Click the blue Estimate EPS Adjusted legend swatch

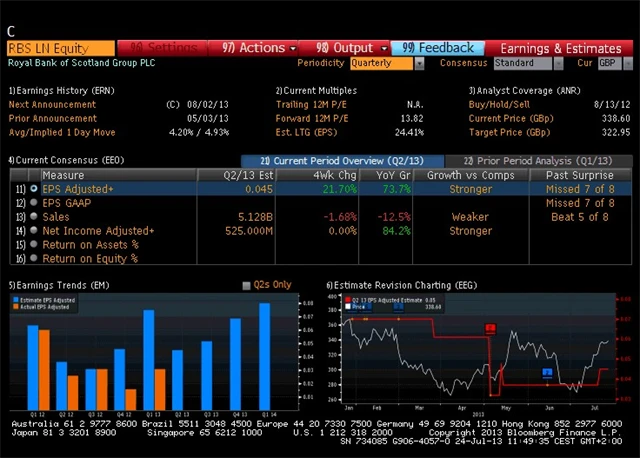point(16,300)
